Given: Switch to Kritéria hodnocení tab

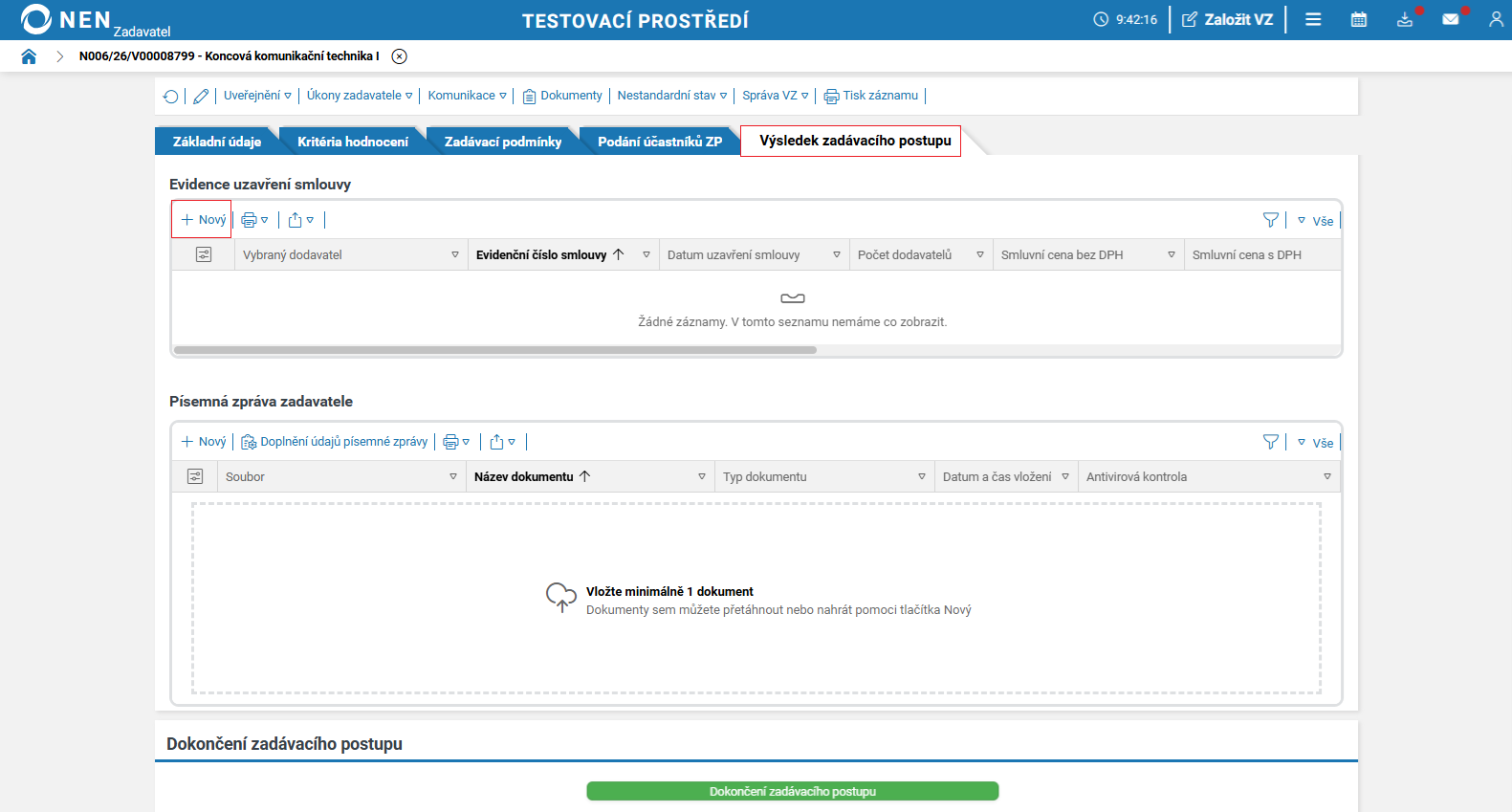Looking at the screenshot, I should (353, 142).
